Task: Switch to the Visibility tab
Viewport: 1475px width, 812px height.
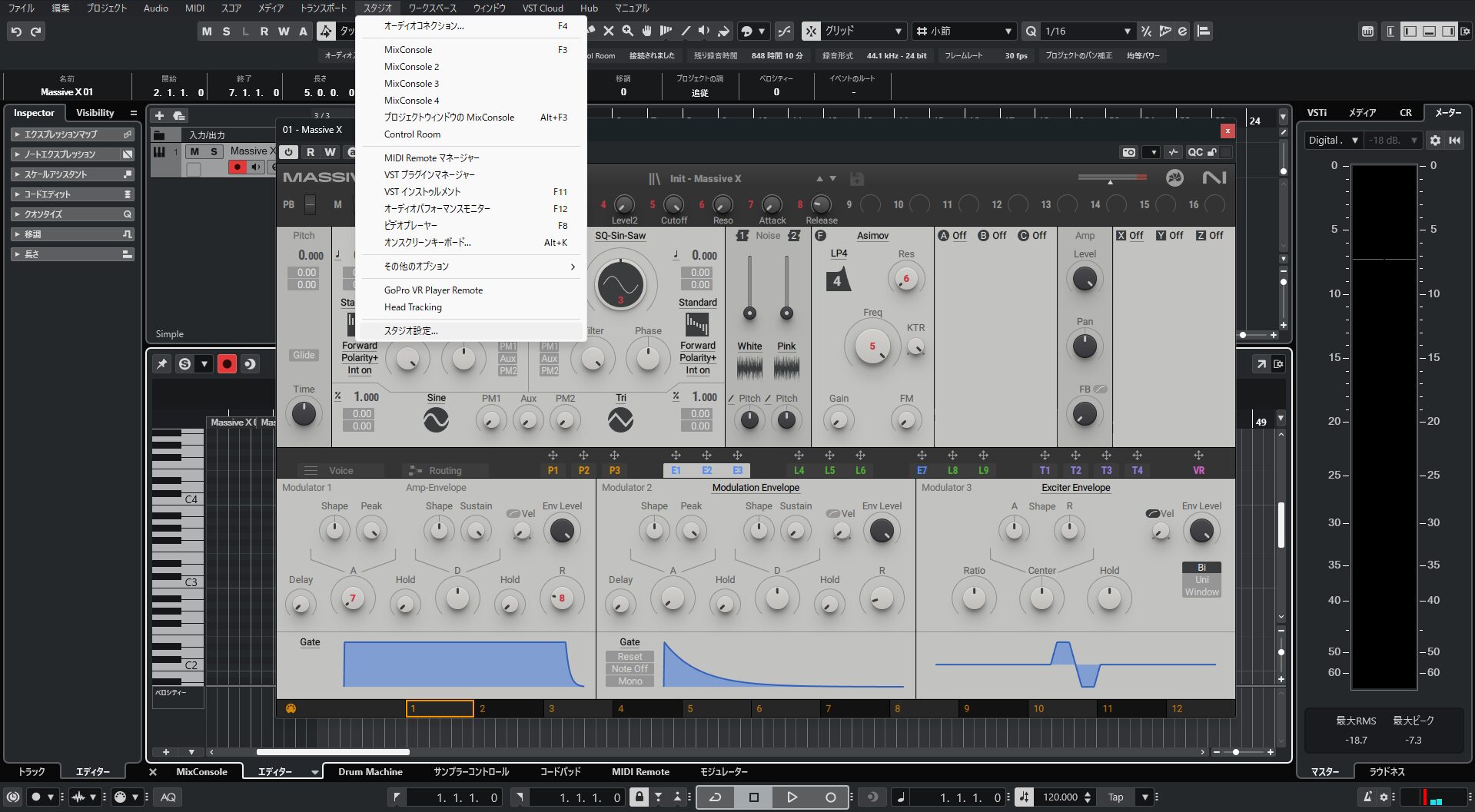Action: (95, 113)
